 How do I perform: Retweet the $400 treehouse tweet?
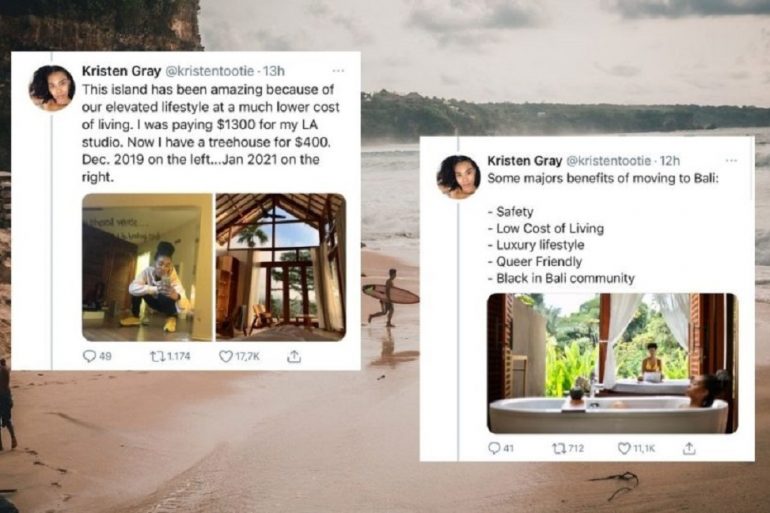pos(158,356)
